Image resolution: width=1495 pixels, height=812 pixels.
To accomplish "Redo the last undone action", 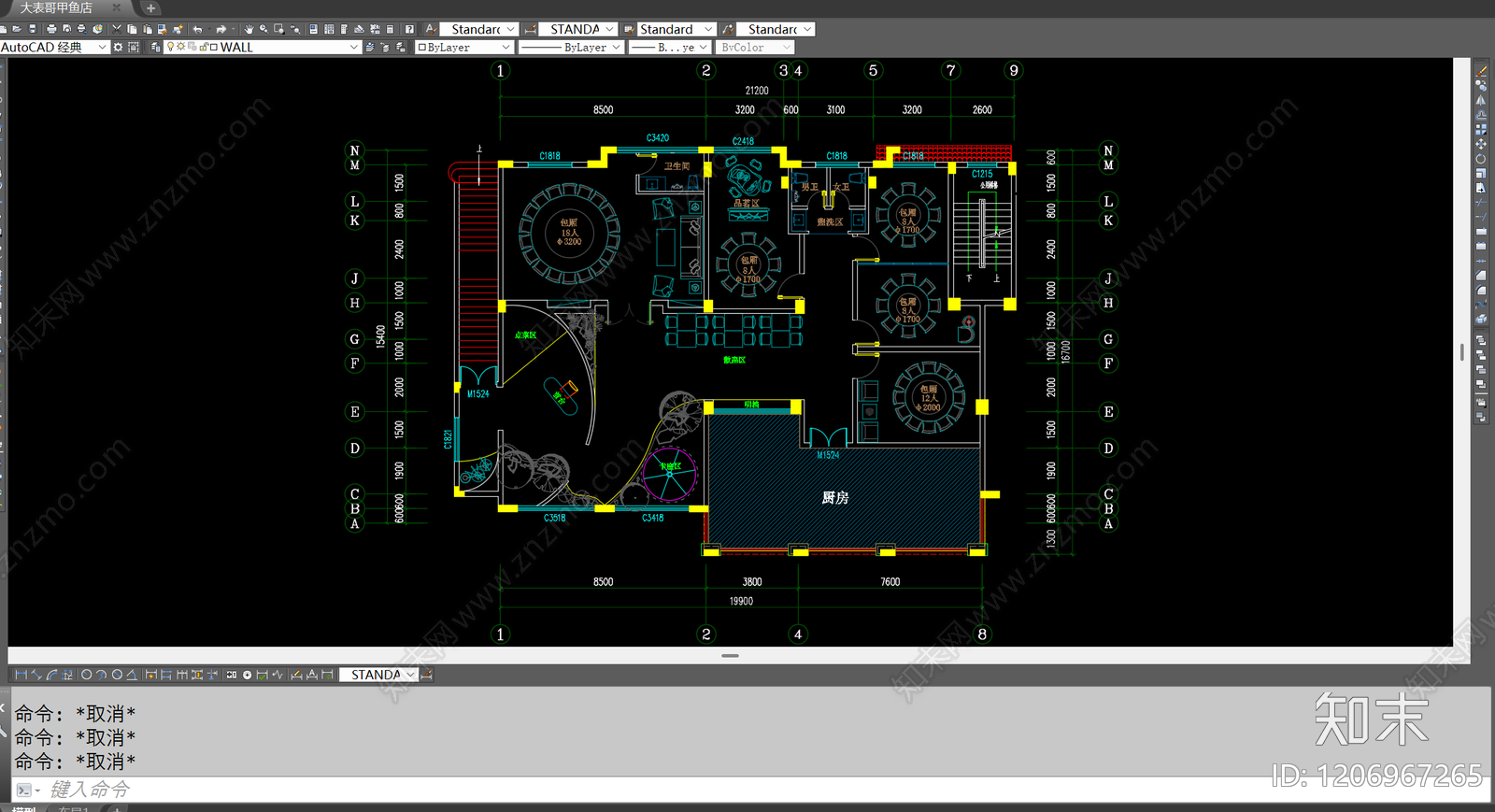I will tap(221, 29).
